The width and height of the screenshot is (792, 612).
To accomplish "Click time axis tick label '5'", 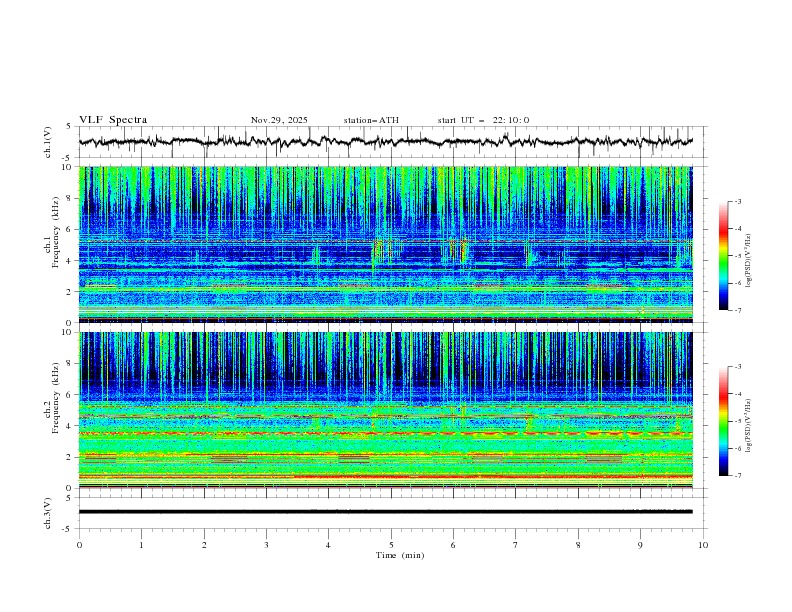I will coord(391,545).
